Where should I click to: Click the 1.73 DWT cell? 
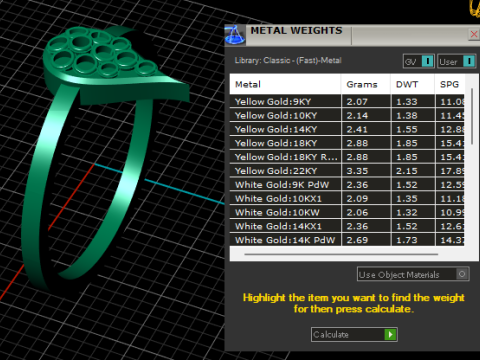(x=413, y=240)
